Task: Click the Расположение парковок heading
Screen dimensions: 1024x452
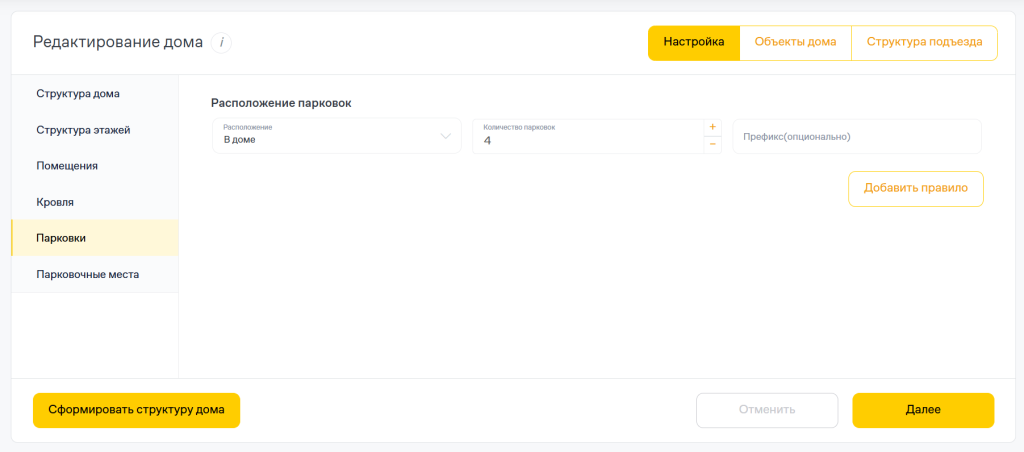Action: coord(281,103)
